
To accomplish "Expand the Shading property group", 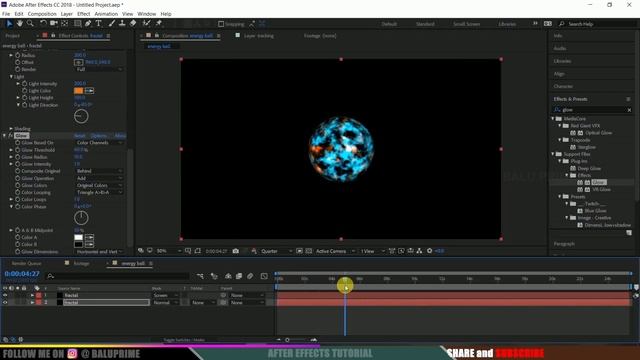I will click(x=11, y=129).
